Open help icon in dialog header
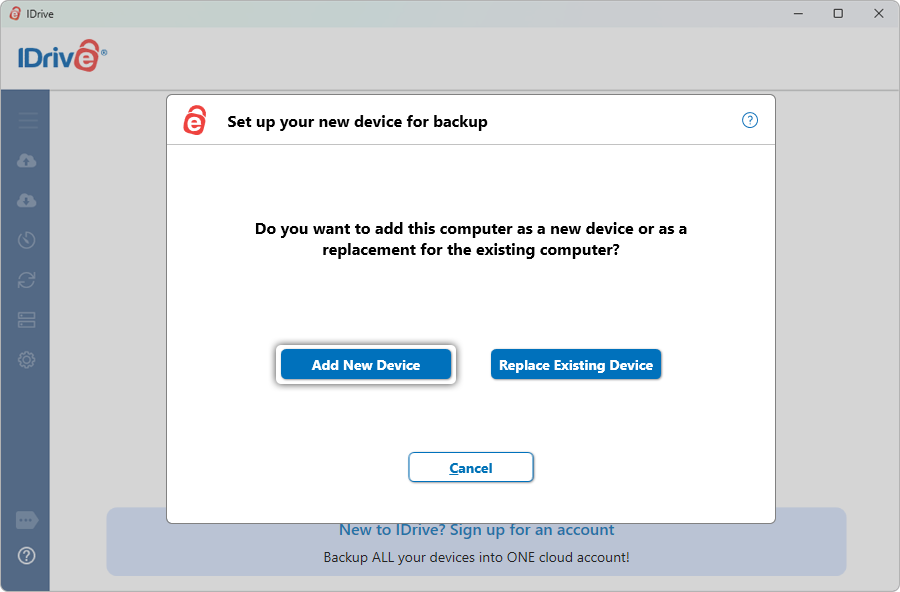This screenshot has height=592, width=900. pyautogui.click(x=750, y=120)
